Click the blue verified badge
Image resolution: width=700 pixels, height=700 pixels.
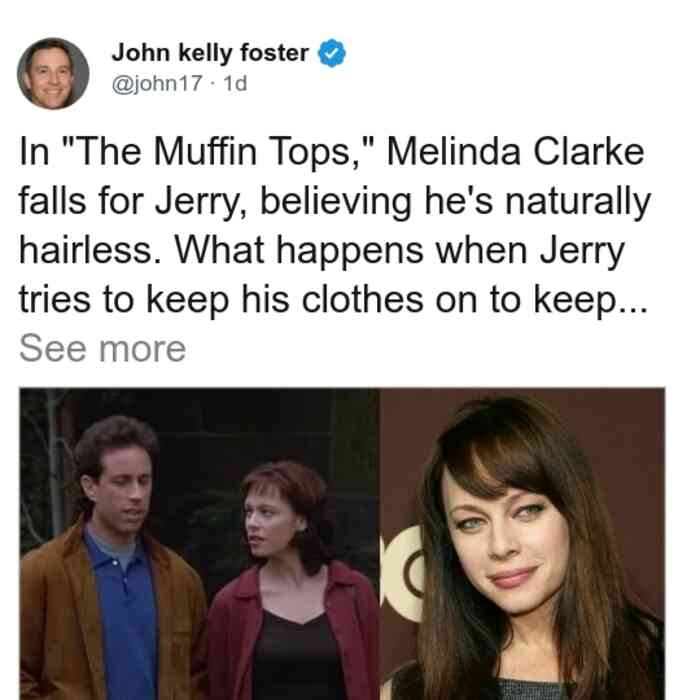pos(332,53)
